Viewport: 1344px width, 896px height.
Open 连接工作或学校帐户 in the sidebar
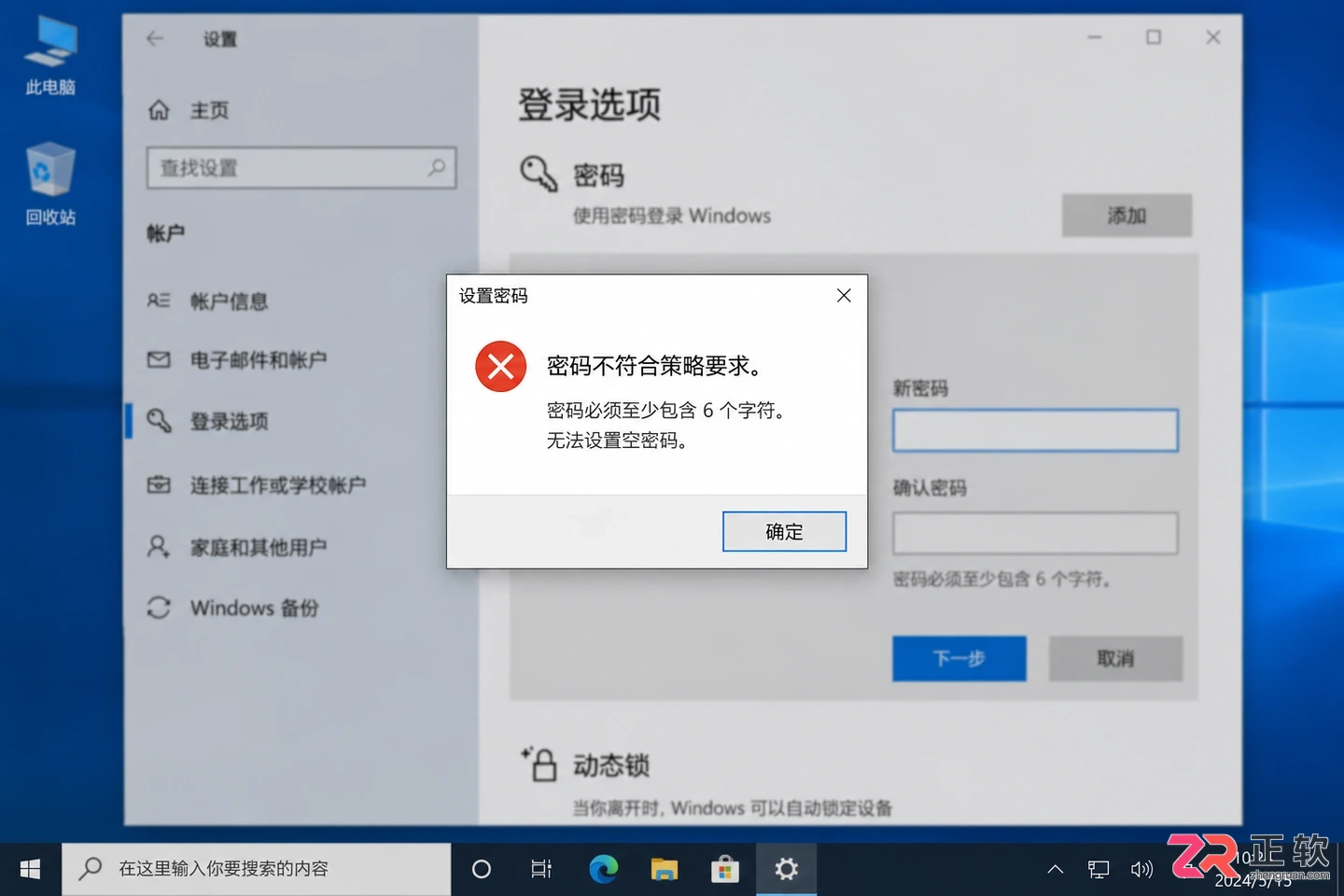pyautogui.click(x=278, y=484)
